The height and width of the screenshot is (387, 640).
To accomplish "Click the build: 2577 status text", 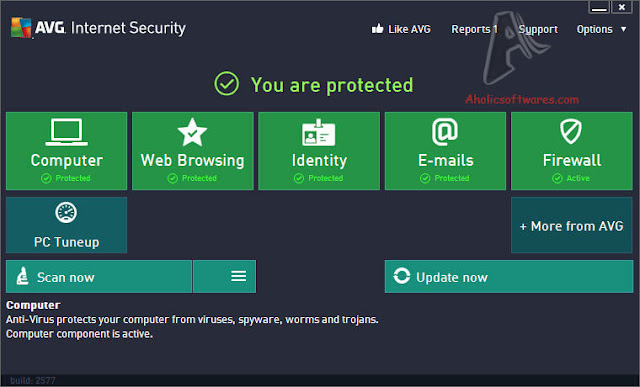I will click(33, 380).
